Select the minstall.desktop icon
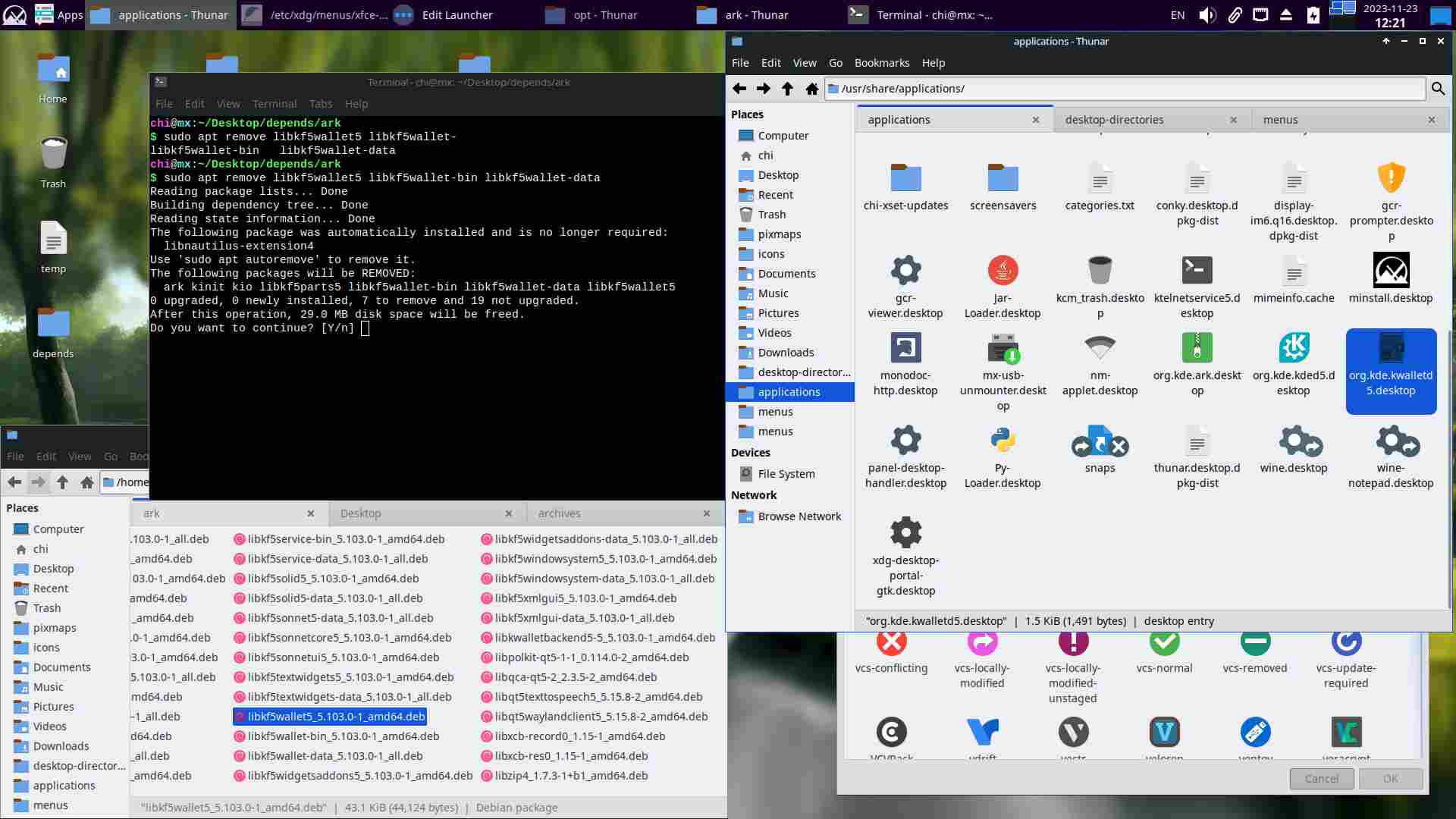The height and width of the screenshot is (819, 1456). (1390, 271)
